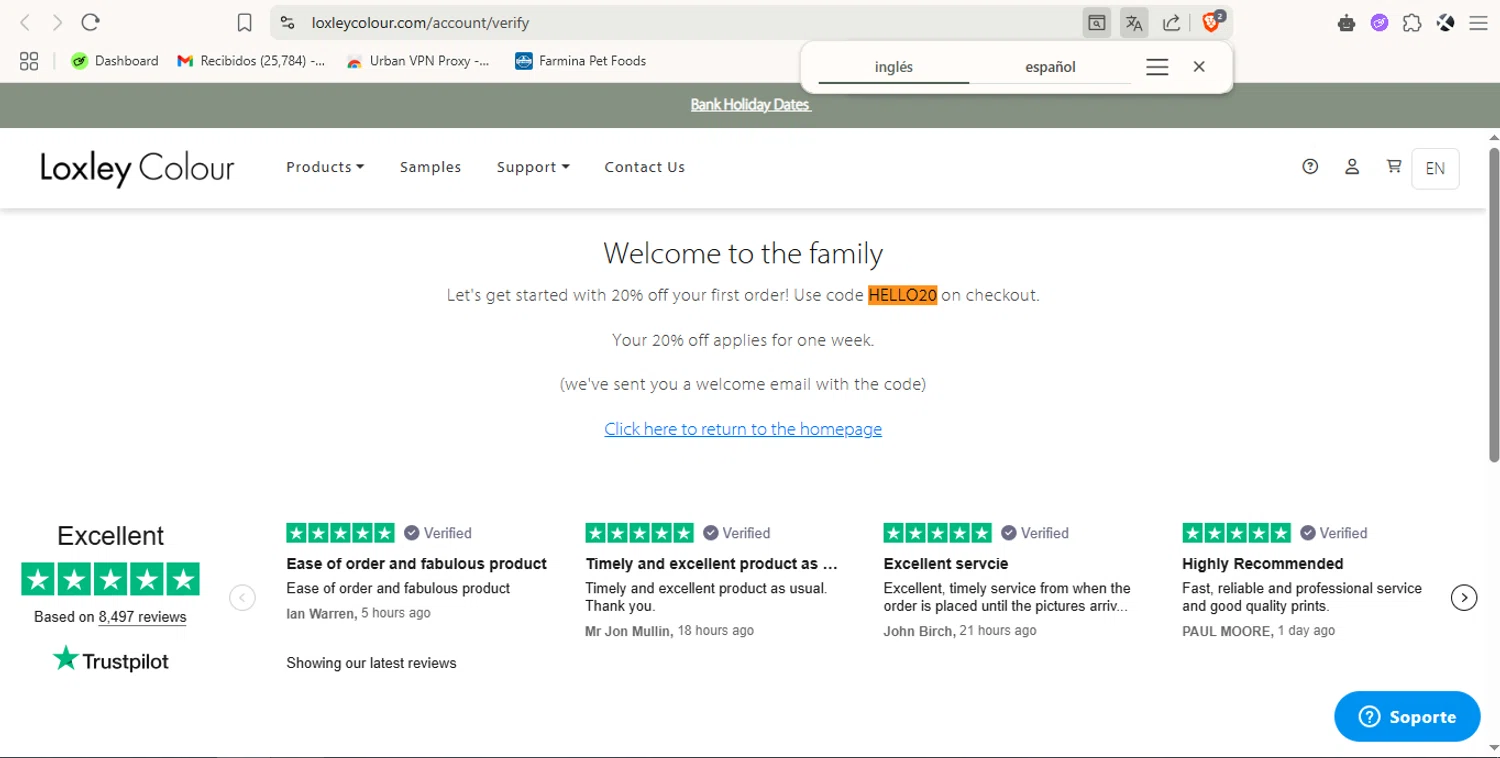Click Verified badge on PAUL MOORE's review

click(1334, 533)
